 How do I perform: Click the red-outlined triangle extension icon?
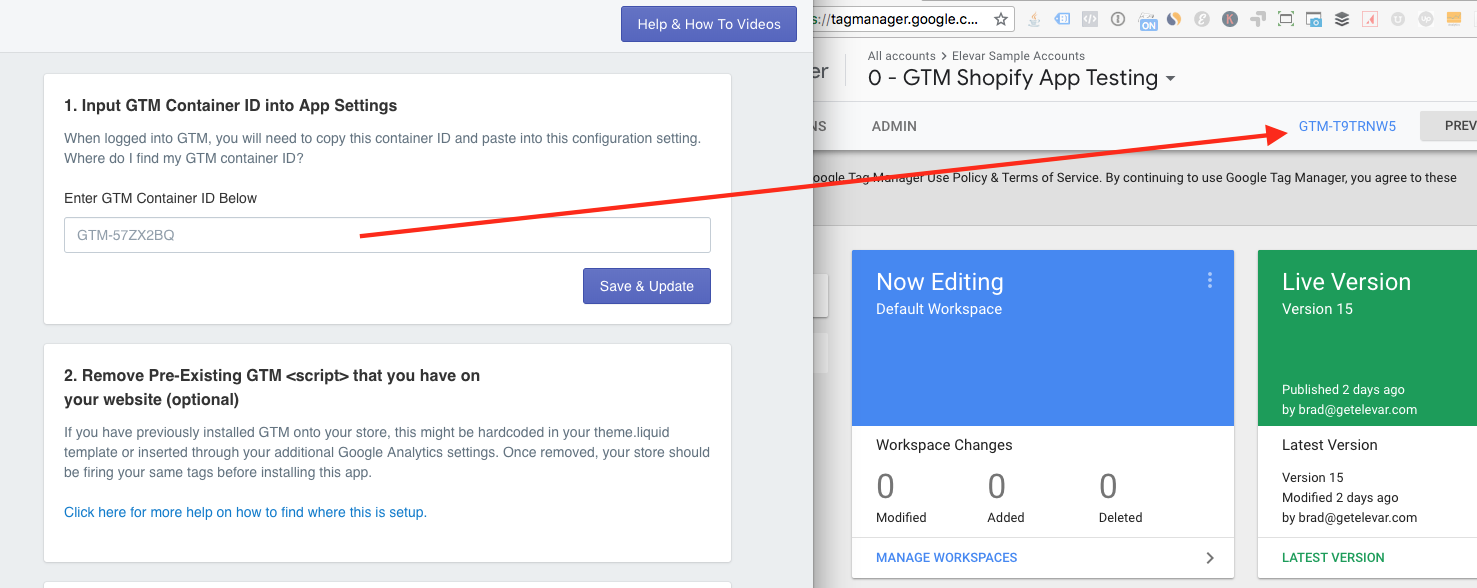(x=1370, y=19)
